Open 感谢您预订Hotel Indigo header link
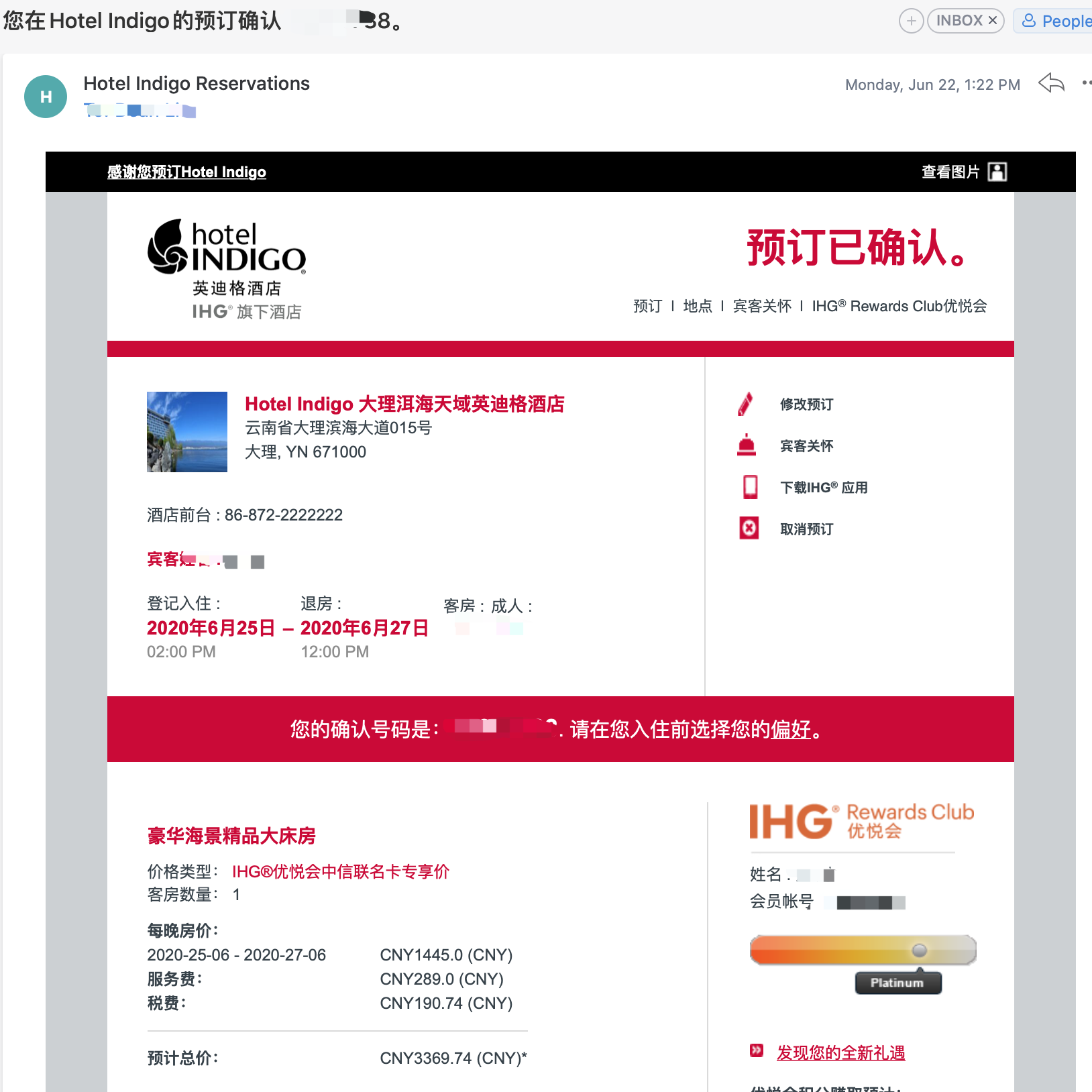Viewport: 1092px width, 1092px height. tap(186, 172)
